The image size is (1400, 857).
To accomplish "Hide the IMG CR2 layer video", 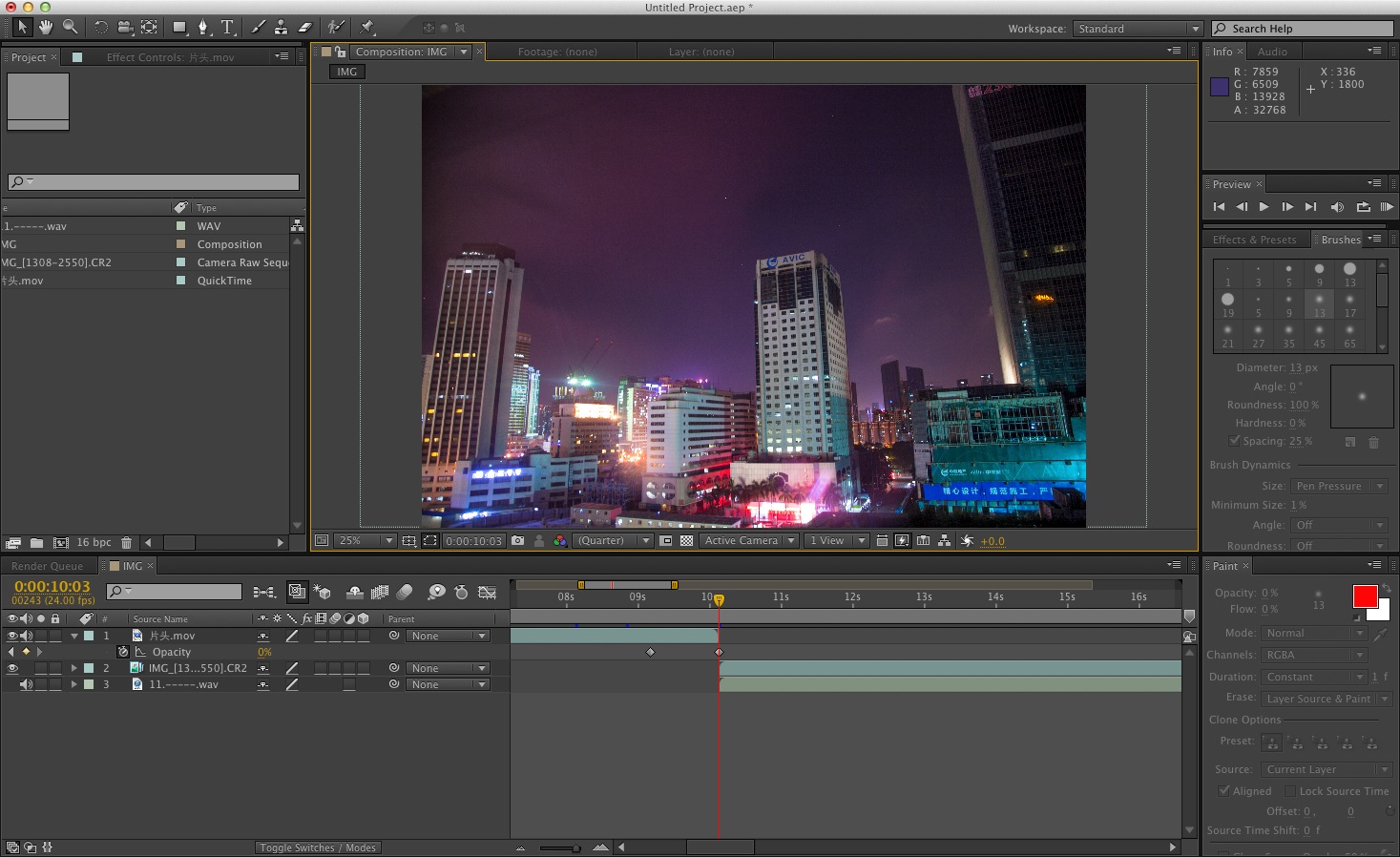I will [12, 668].
